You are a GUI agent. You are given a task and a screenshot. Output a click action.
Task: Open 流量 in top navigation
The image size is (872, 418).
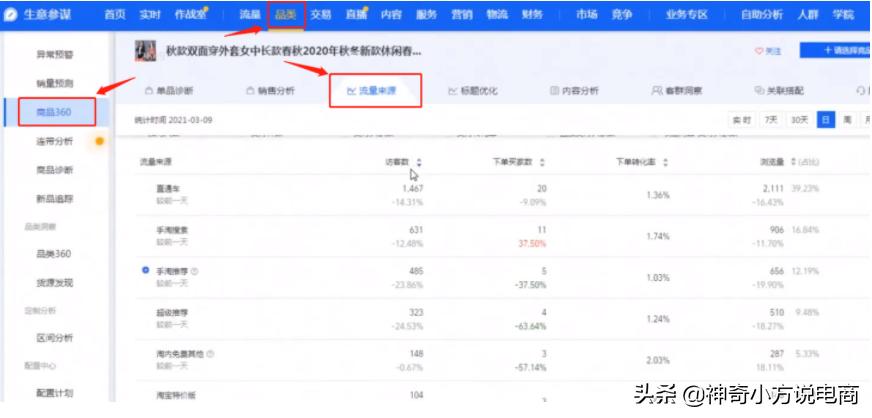[250, 15]
